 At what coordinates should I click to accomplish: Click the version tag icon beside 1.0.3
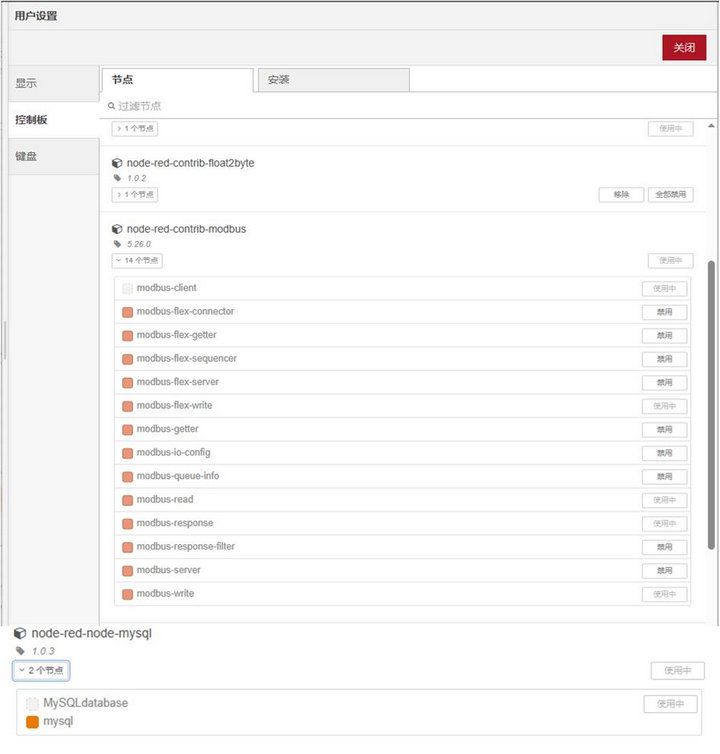click(x=20, y=651)
